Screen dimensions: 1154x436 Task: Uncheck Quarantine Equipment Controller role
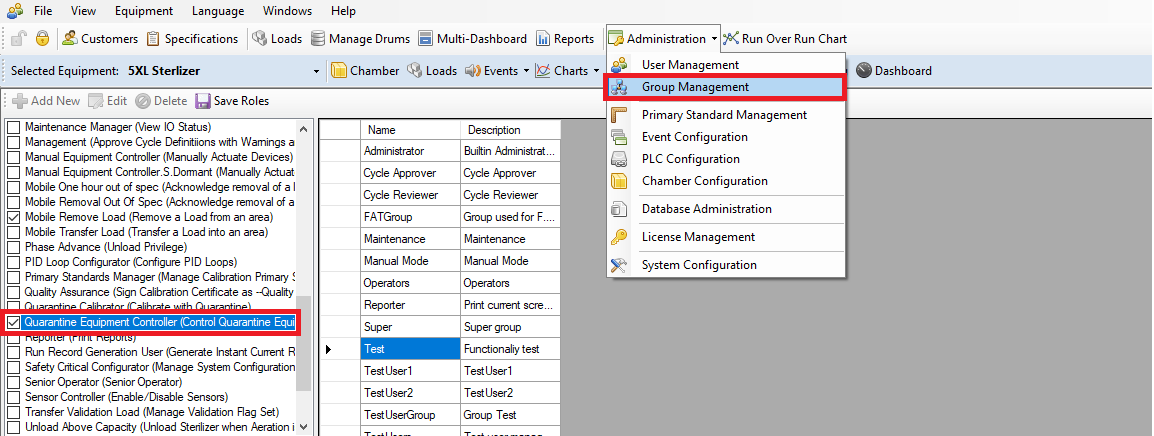pyautogui.click(x=13, y=323)
